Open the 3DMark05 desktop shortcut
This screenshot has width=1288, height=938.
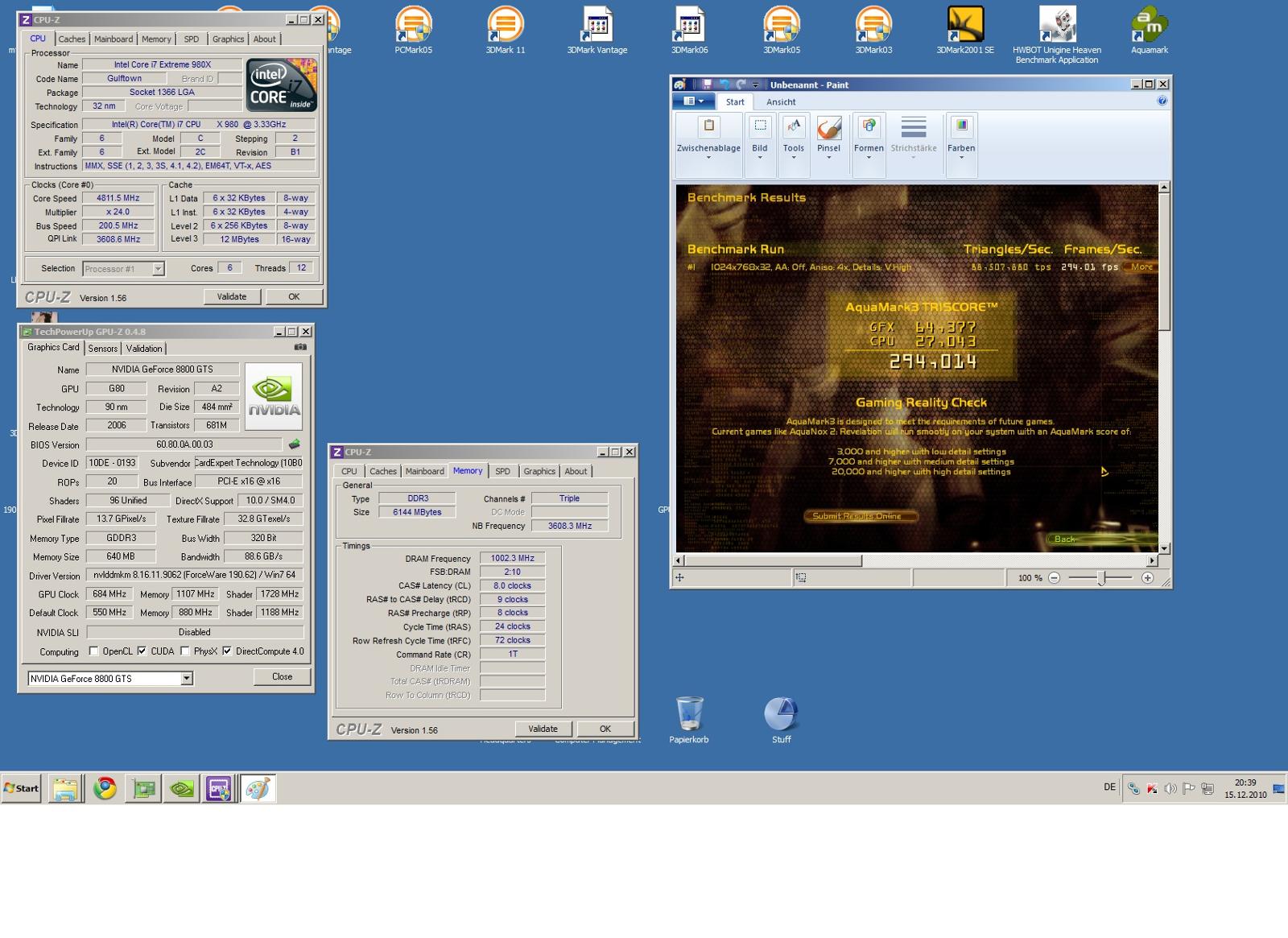click(782, 29)
